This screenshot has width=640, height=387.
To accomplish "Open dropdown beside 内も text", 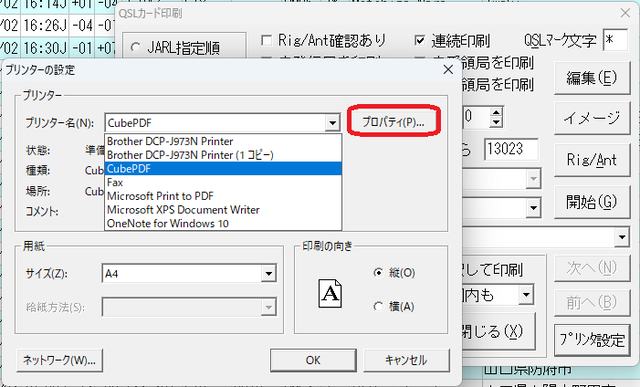I will click(526, 294).
